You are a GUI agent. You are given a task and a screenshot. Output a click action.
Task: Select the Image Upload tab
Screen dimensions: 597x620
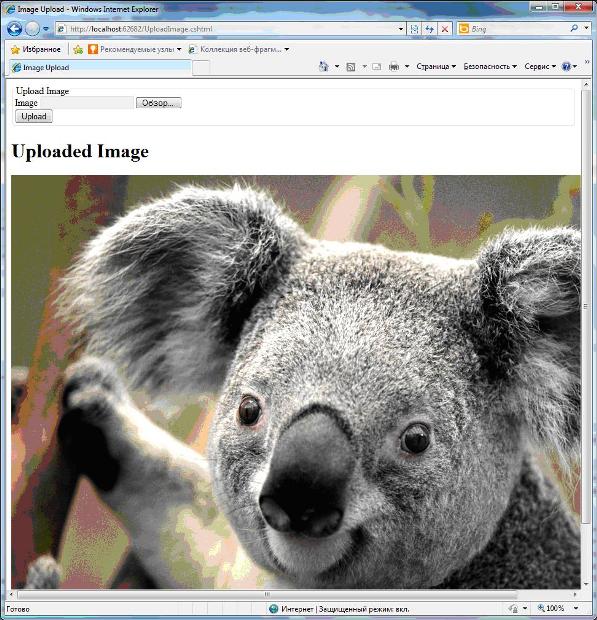click(100, 68)
